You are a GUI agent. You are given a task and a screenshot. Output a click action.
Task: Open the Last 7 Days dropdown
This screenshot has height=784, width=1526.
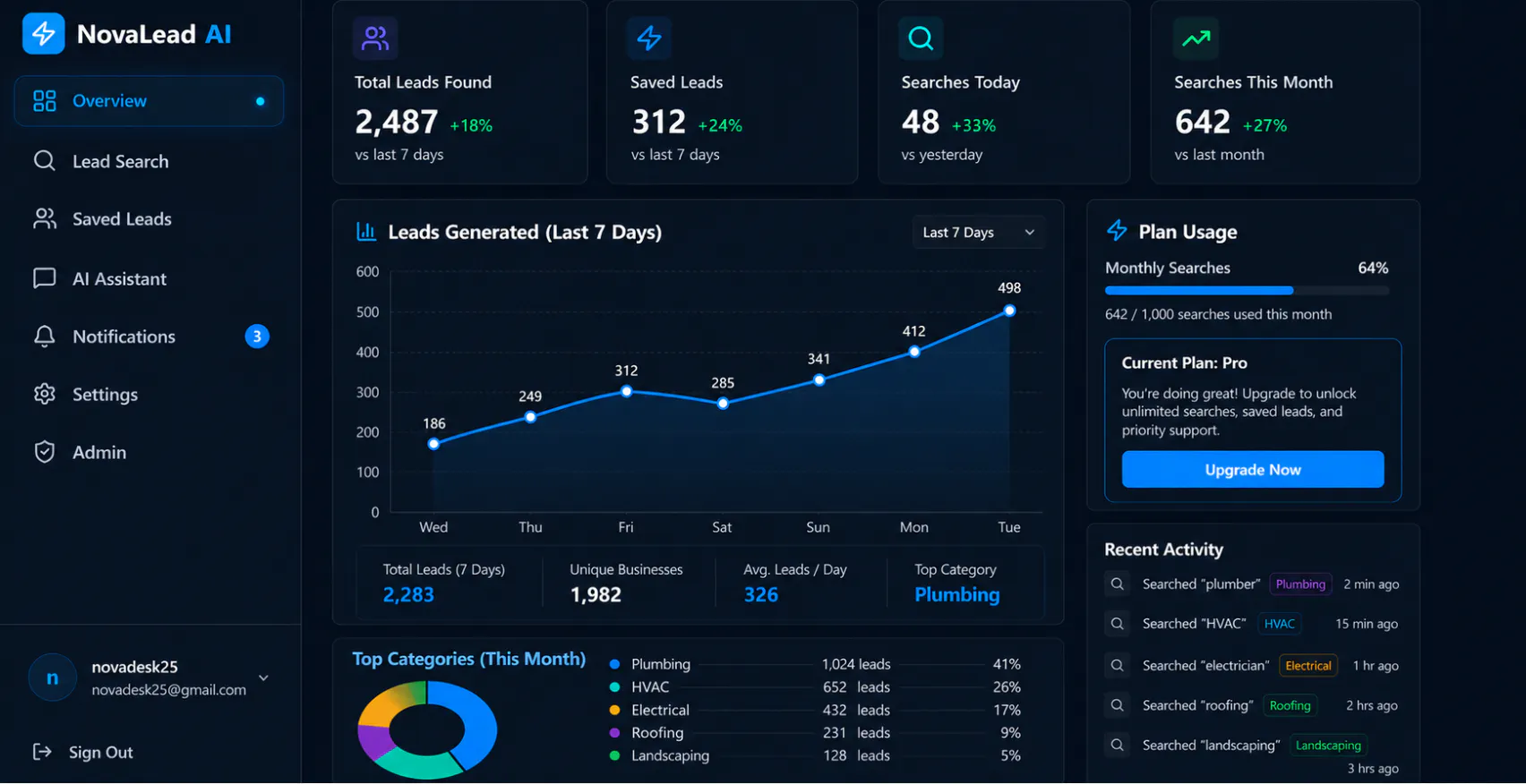coord(978,233)
